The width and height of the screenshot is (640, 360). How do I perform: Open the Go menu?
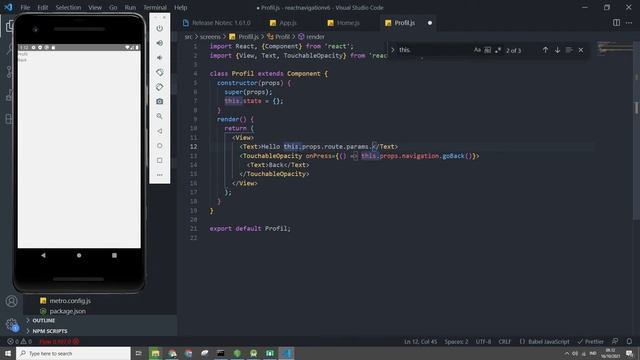pyautogui.click(x=113, y=7)
